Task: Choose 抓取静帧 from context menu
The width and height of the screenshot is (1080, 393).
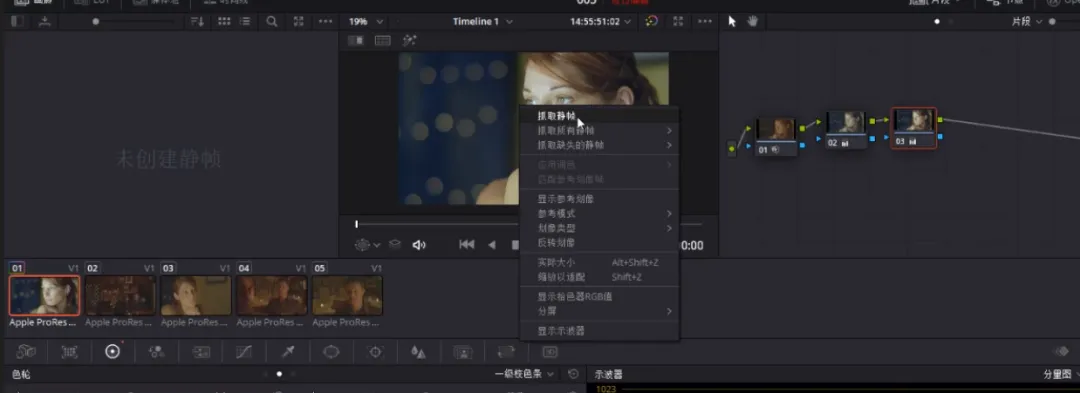Action: (599, 116)
